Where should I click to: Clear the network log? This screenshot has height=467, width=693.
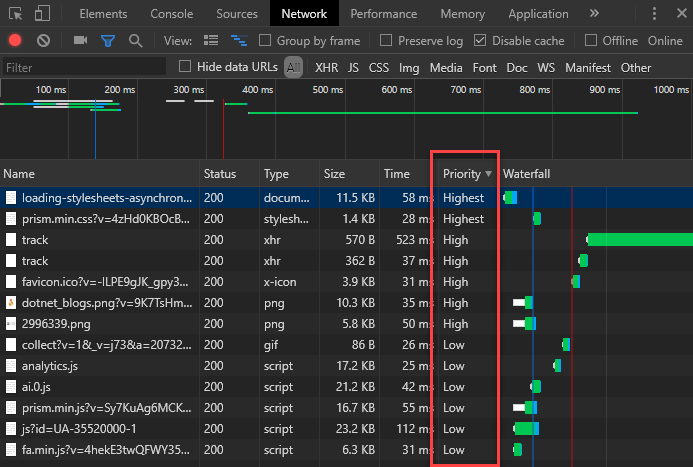(43, 41)
